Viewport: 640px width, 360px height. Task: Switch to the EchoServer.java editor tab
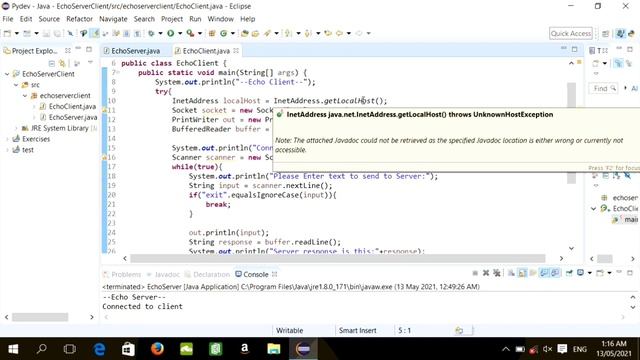pos(131,51)
